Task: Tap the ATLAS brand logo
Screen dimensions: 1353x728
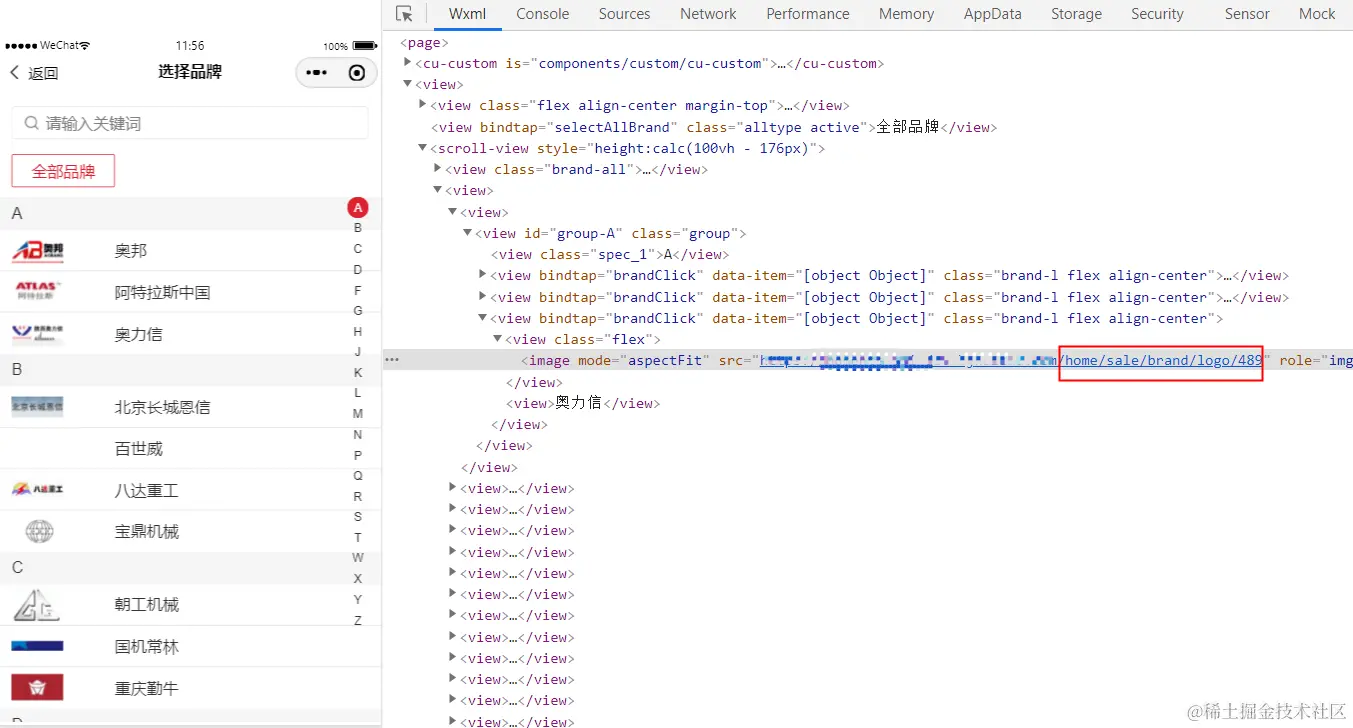Action: [37, 292]
